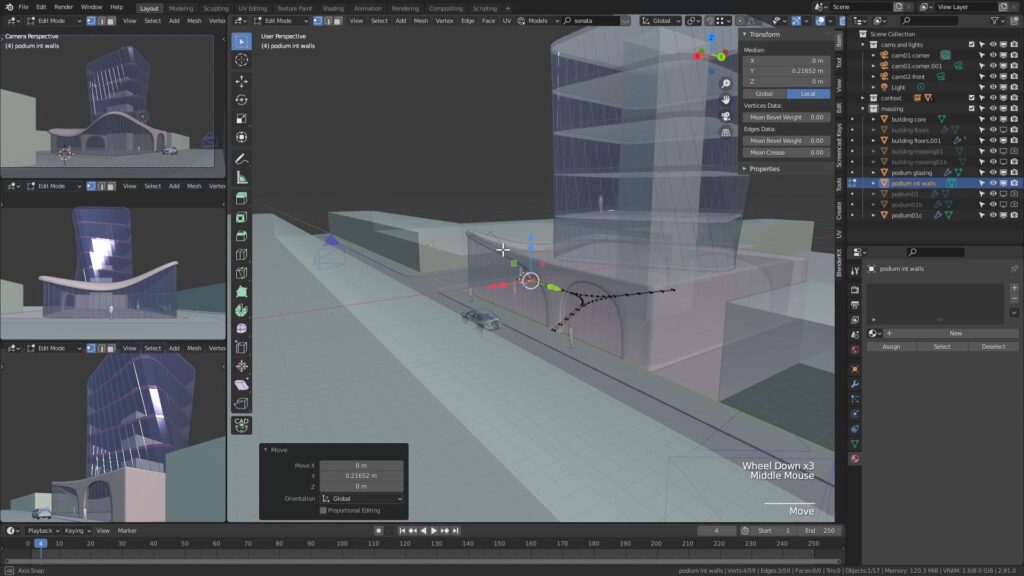Collapse the Transform panel
This screenshot has width=1024, height=576.
point(744,34)
